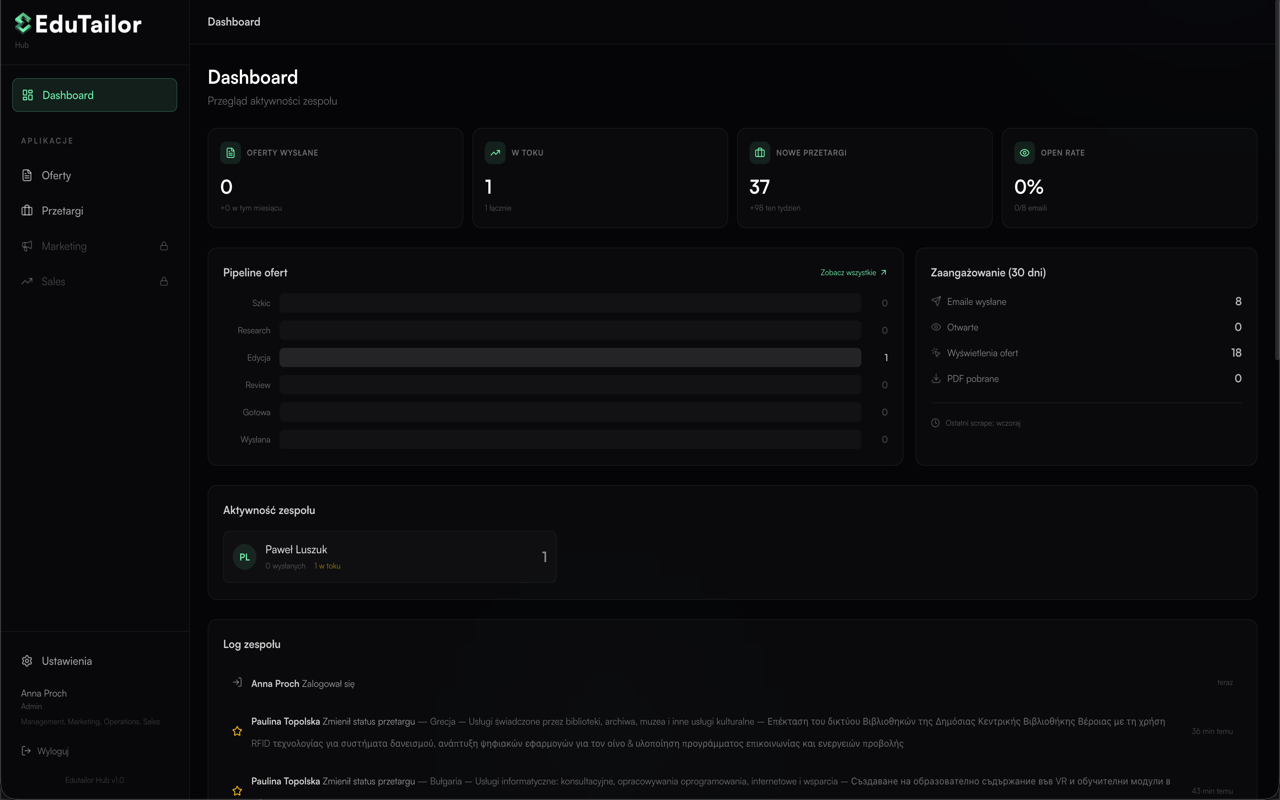This screenshot has width=1280, height=800.
Task: Click the star icon on Paulina Topolska's log entry
Action: coord(237,730)
